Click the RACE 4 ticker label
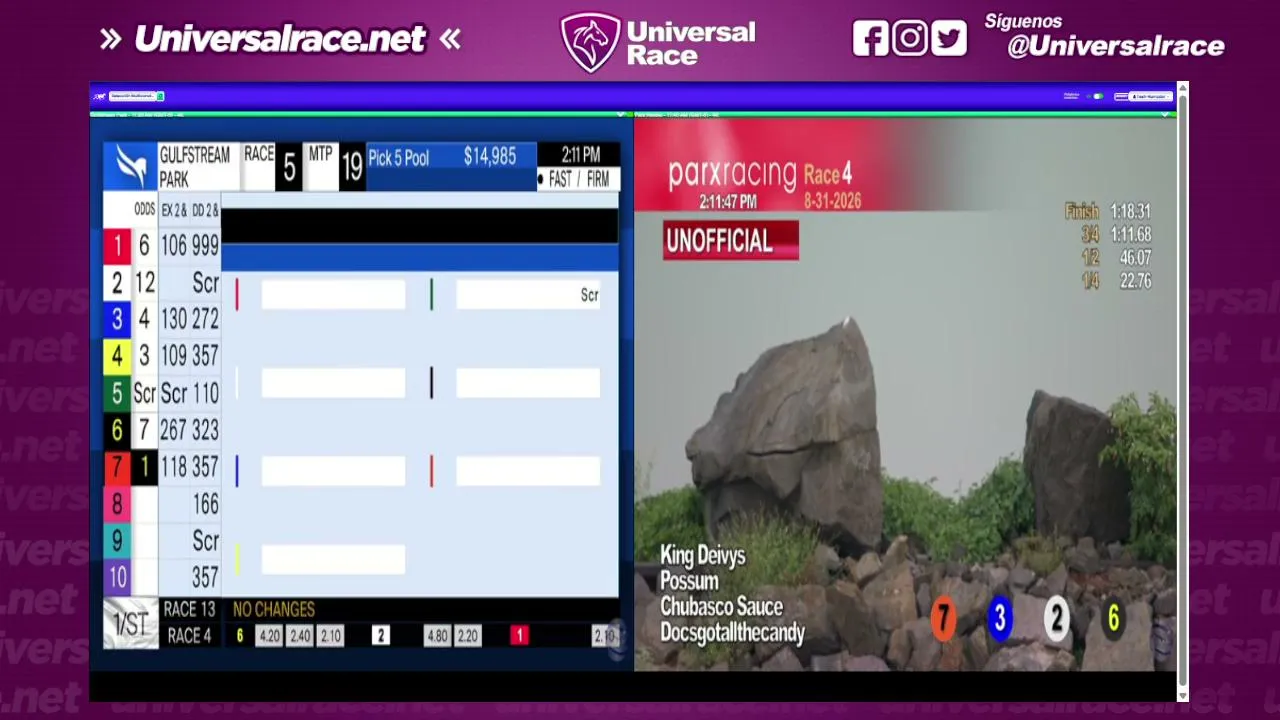The width and height of the screenshot is (1280, 720). (x=189, y=636)
